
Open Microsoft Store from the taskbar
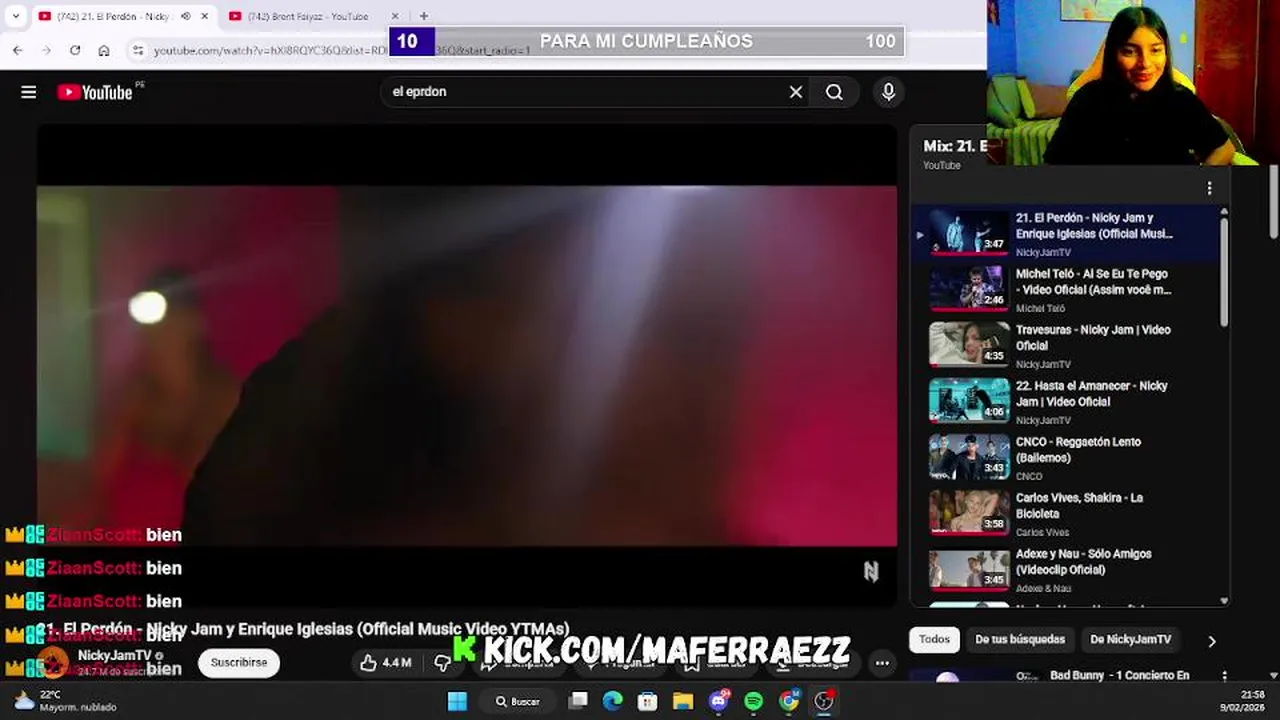[647, 701]
